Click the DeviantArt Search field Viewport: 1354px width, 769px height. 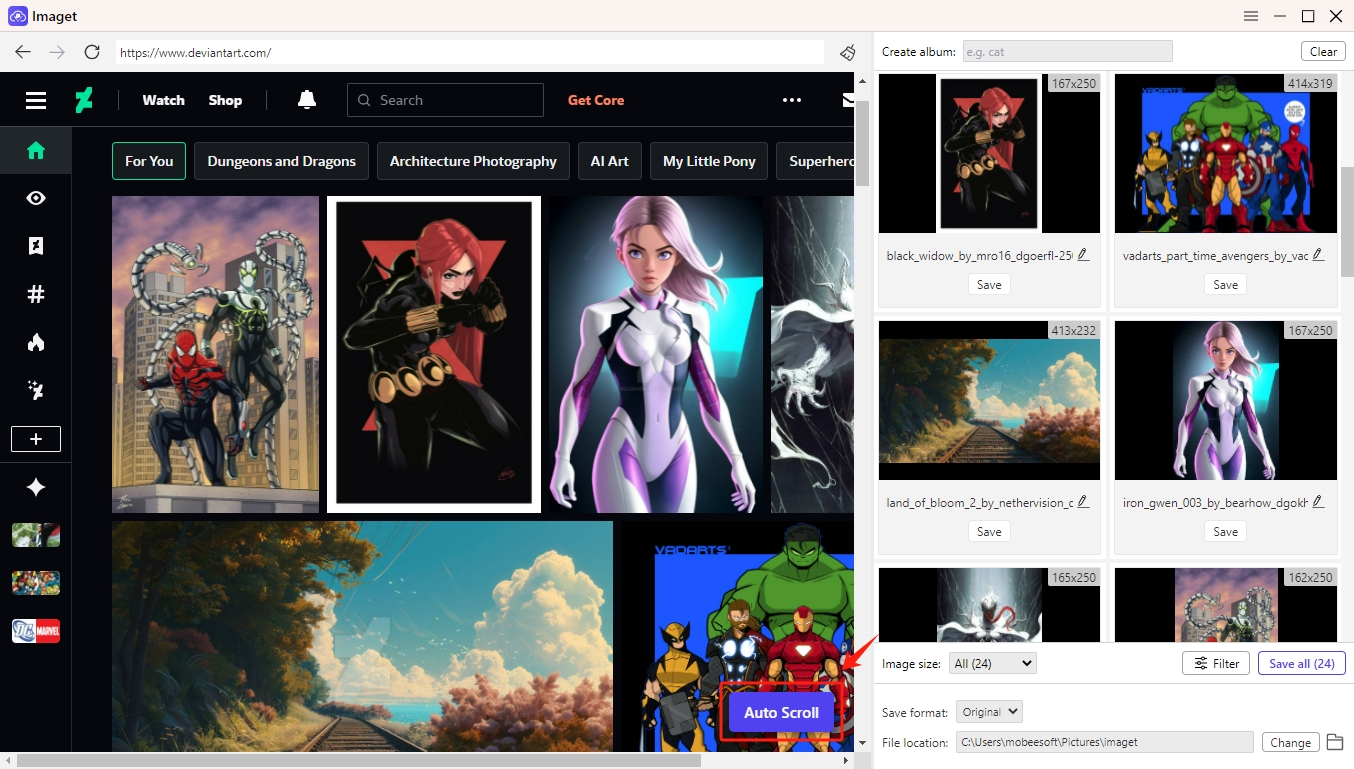[x=445, y=100]
